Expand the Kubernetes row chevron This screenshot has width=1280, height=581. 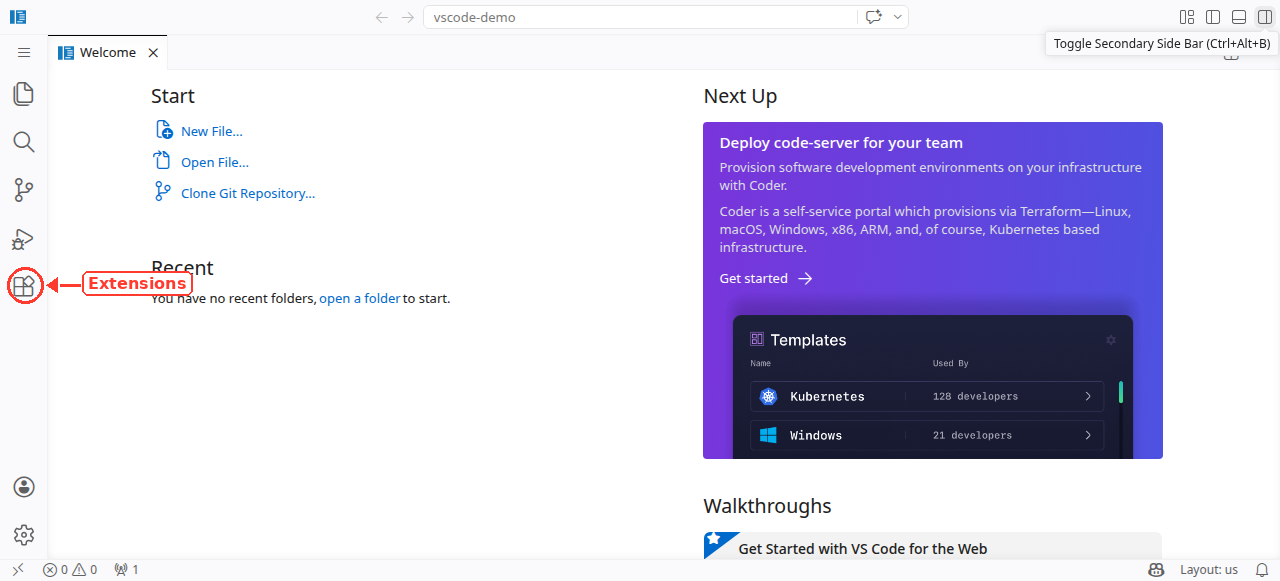pos(1088,396)
